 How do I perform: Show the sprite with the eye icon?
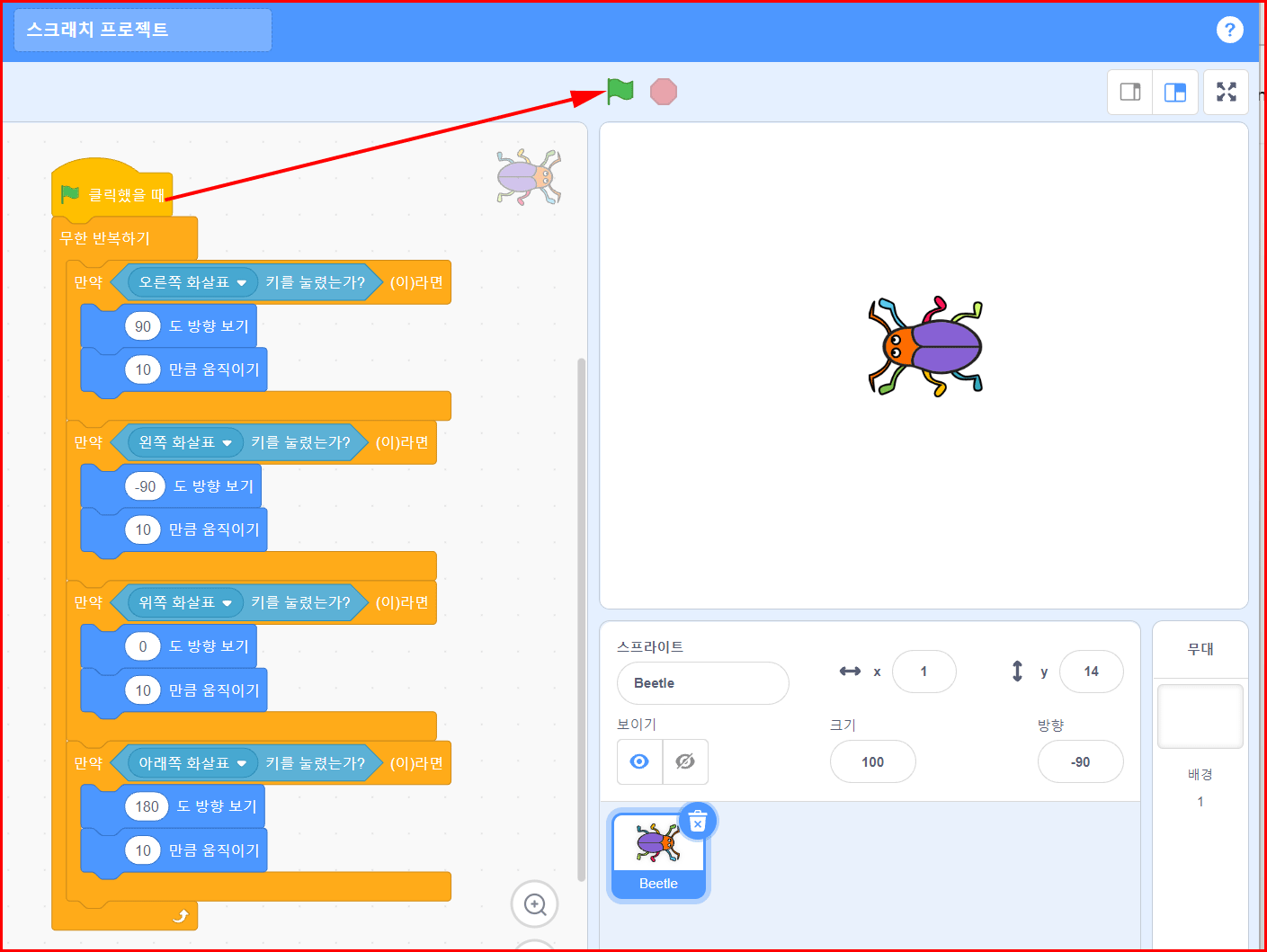(639, 762)
